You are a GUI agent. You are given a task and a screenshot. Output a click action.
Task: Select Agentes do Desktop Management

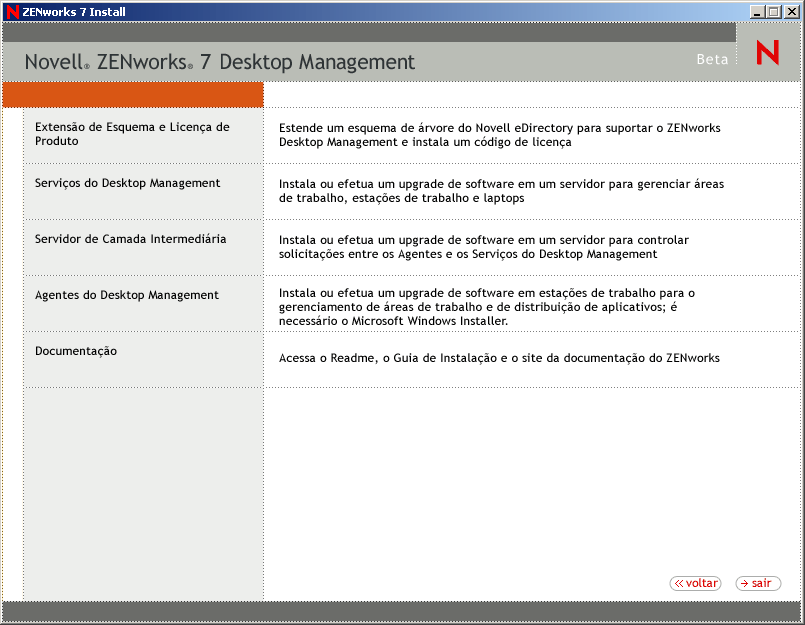[130, 295]
